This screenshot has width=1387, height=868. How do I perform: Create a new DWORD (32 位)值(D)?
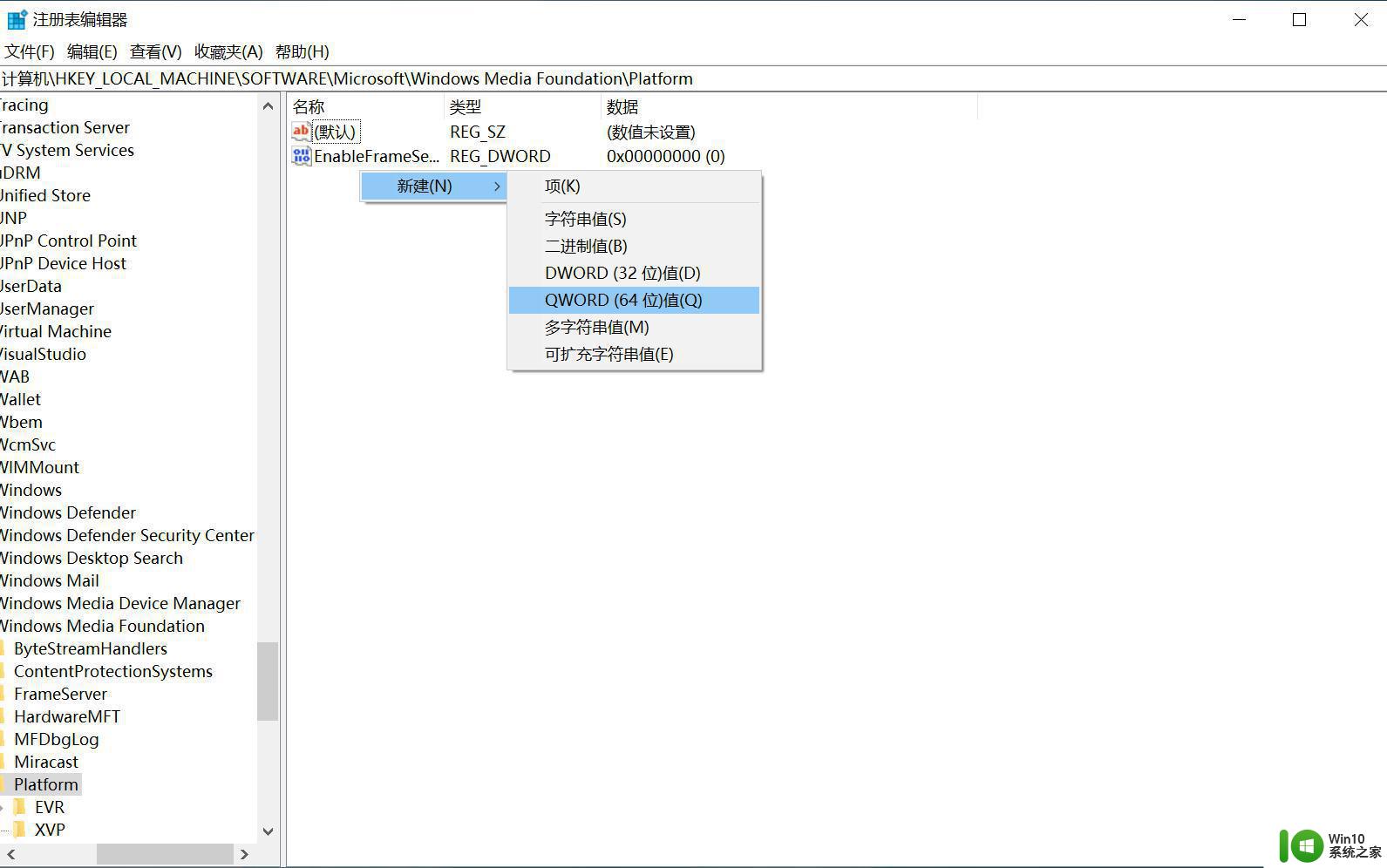click(x=635, y=273)
